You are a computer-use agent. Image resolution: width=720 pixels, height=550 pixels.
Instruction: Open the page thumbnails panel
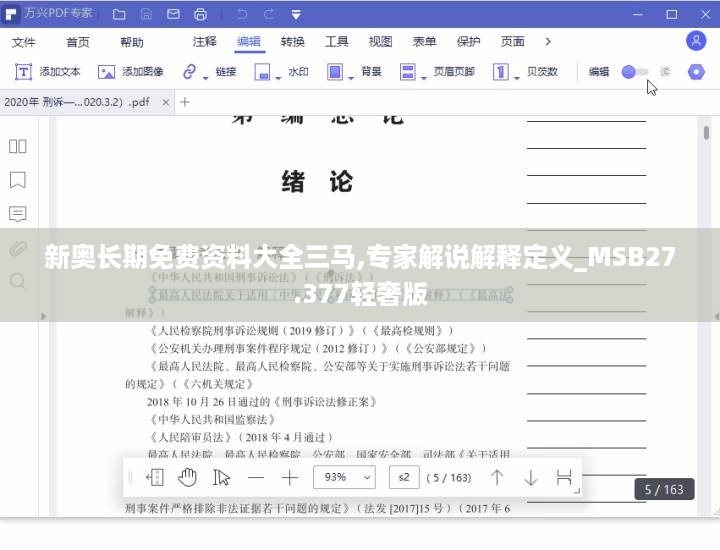tap(17, 146)
